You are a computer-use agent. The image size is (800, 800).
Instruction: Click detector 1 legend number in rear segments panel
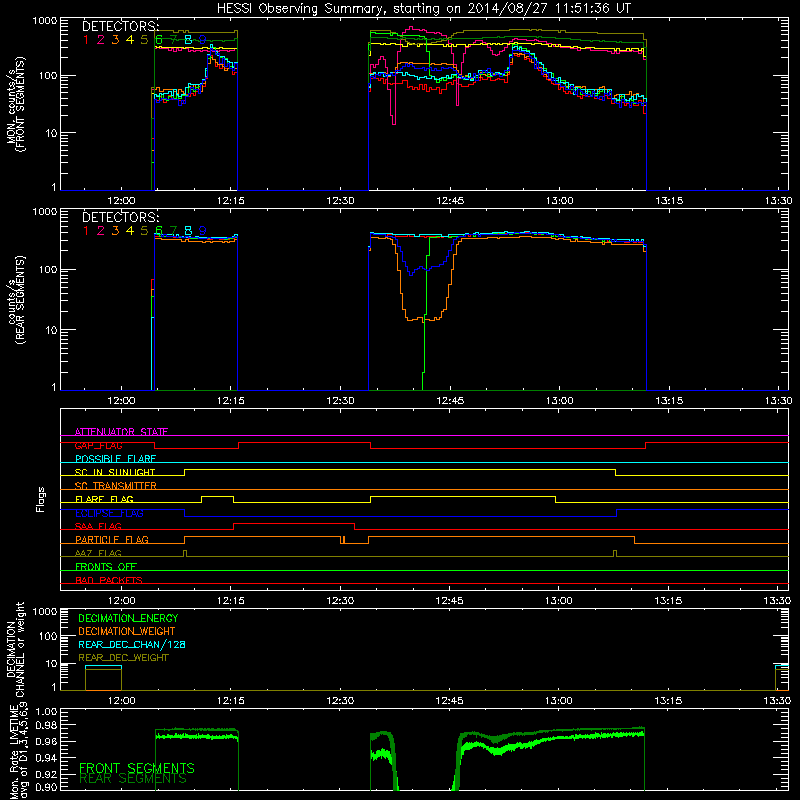click(x=86, y=231)
